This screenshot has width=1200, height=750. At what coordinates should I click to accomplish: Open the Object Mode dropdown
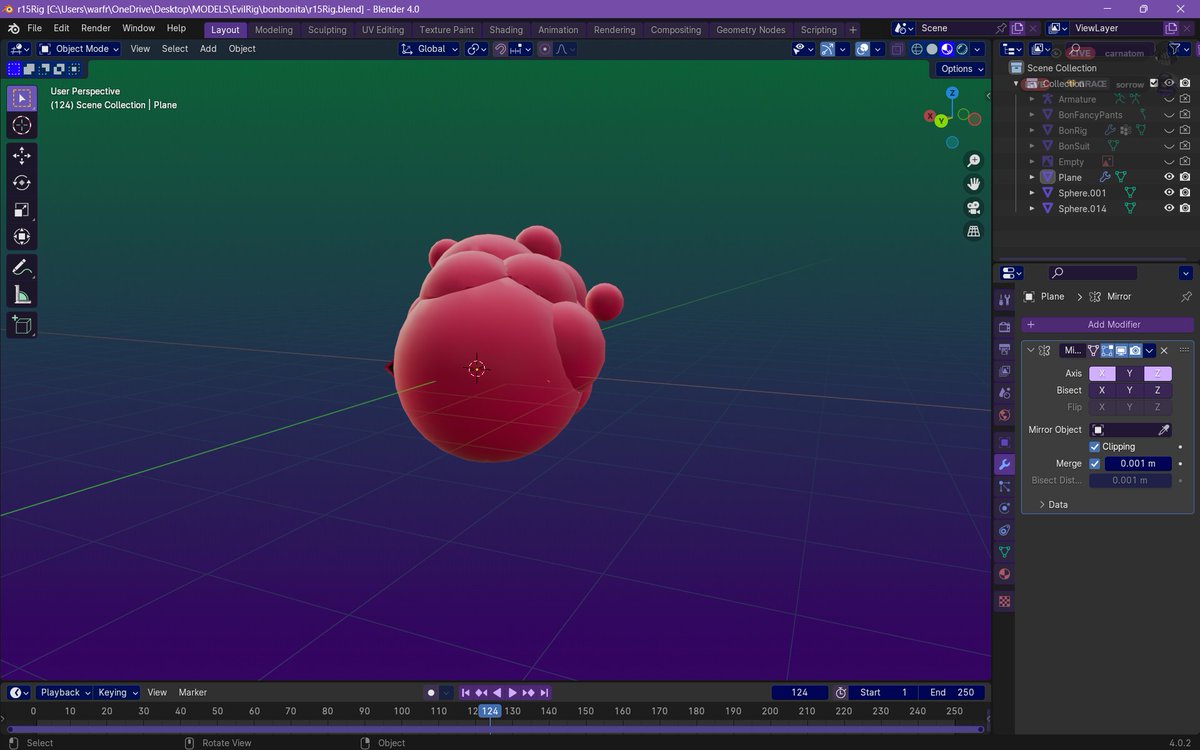(79, 48)
